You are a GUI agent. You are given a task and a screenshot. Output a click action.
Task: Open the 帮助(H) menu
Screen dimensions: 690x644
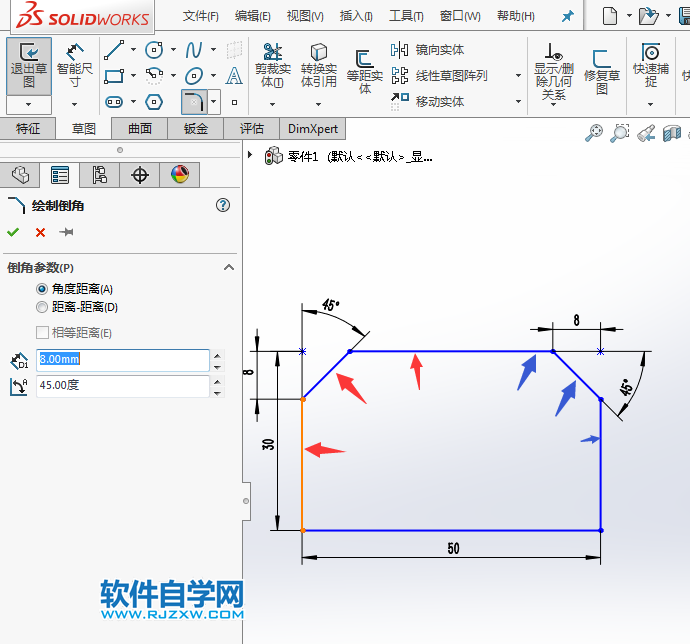516,16
